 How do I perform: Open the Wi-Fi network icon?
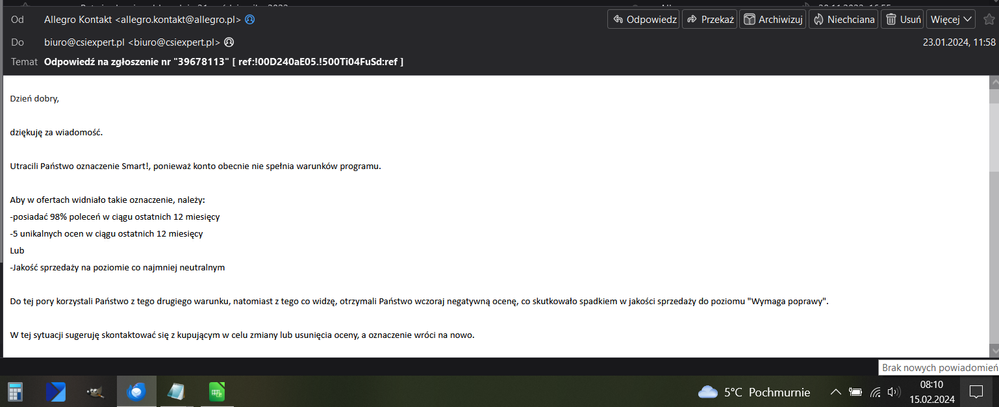click(875, 392)
